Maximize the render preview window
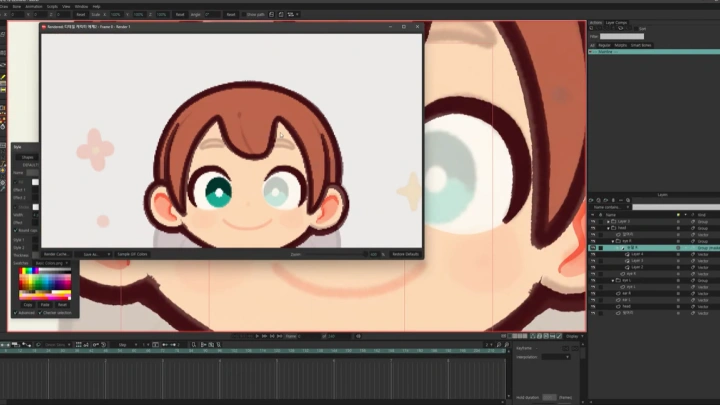 [x=403, y=27]
